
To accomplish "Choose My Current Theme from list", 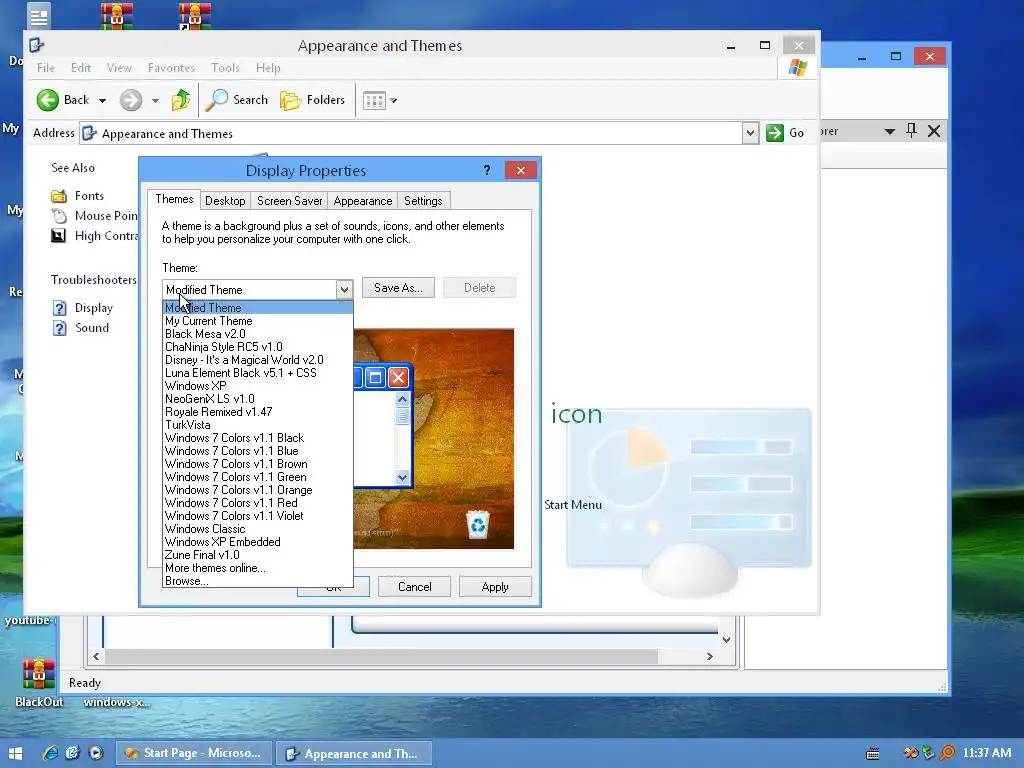I will coord(257,321).
